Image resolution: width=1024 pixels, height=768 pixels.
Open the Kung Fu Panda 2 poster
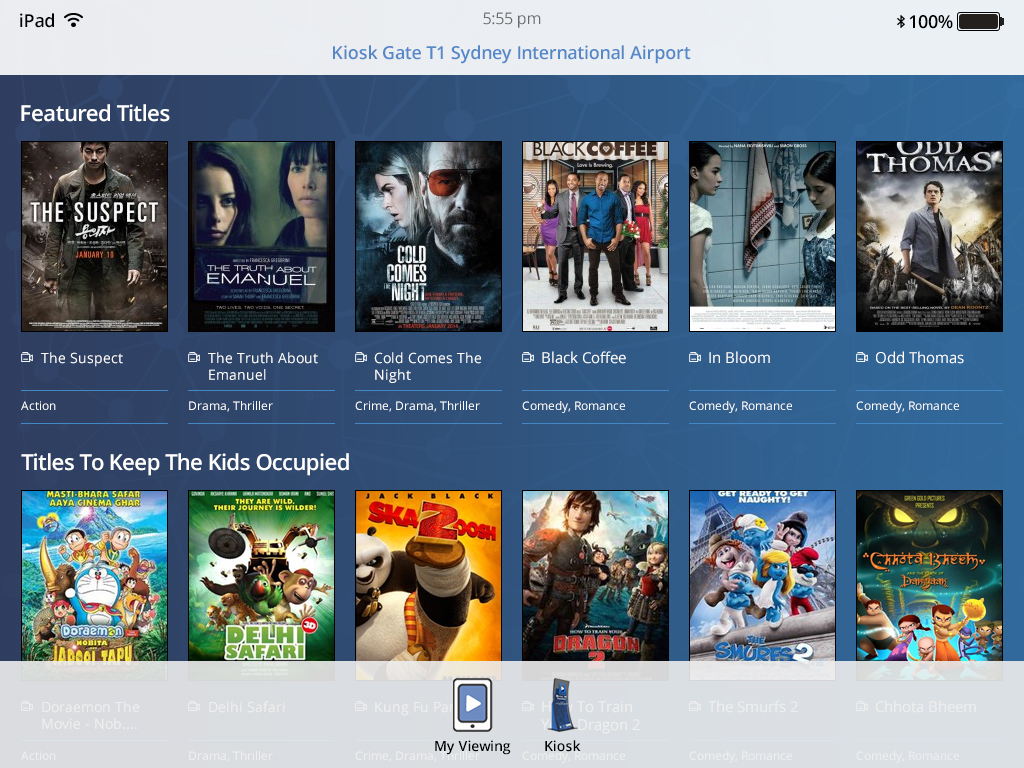(x=428, y=585)
